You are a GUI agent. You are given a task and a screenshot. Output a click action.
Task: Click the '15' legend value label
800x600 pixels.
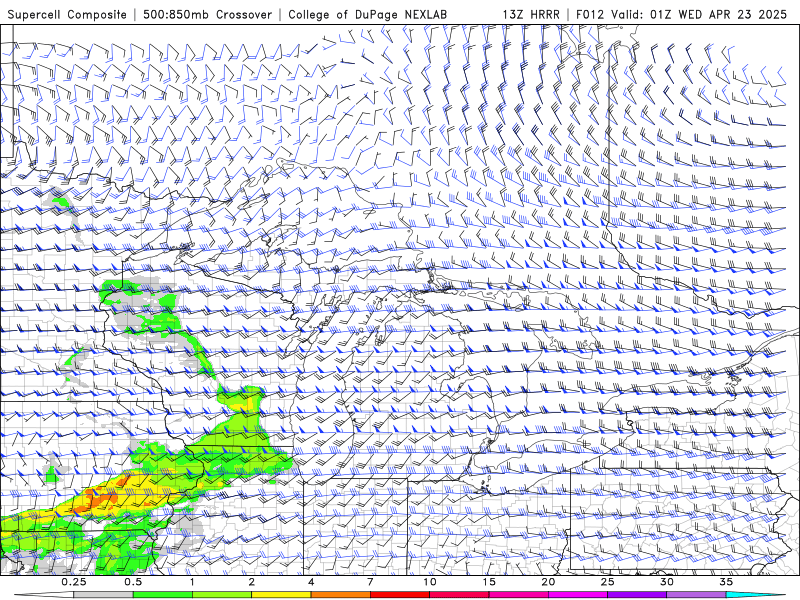pos(489,582)
